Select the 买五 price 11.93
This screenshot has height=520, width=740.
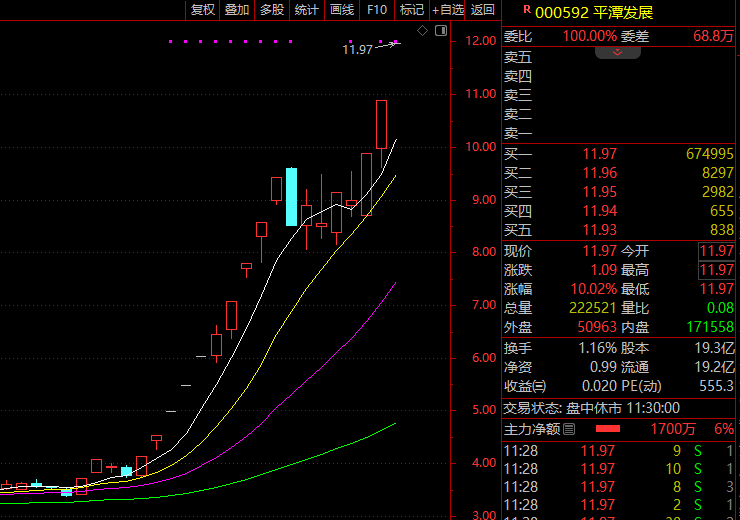(599, 230)
